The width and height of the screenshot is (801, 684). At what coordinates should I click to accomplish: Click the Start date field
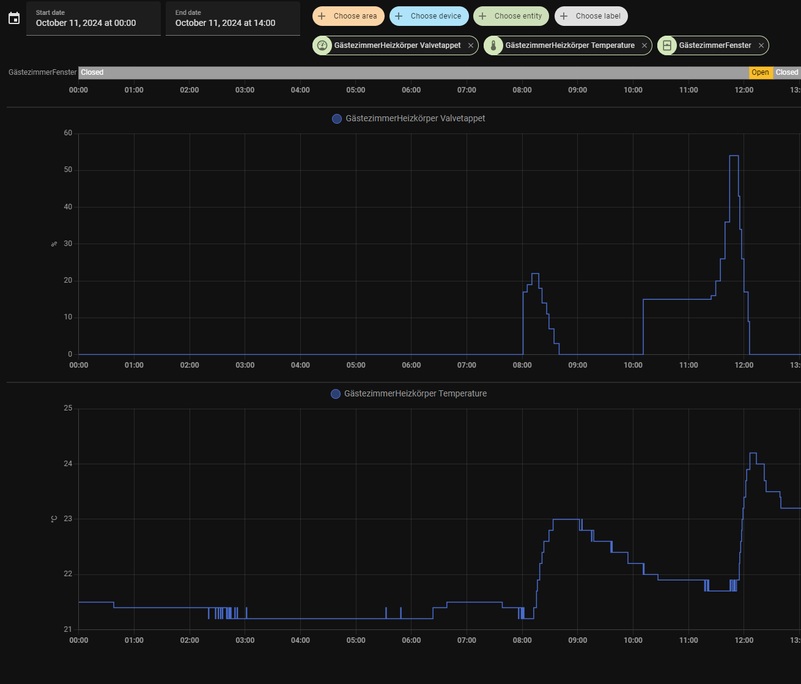92,18
